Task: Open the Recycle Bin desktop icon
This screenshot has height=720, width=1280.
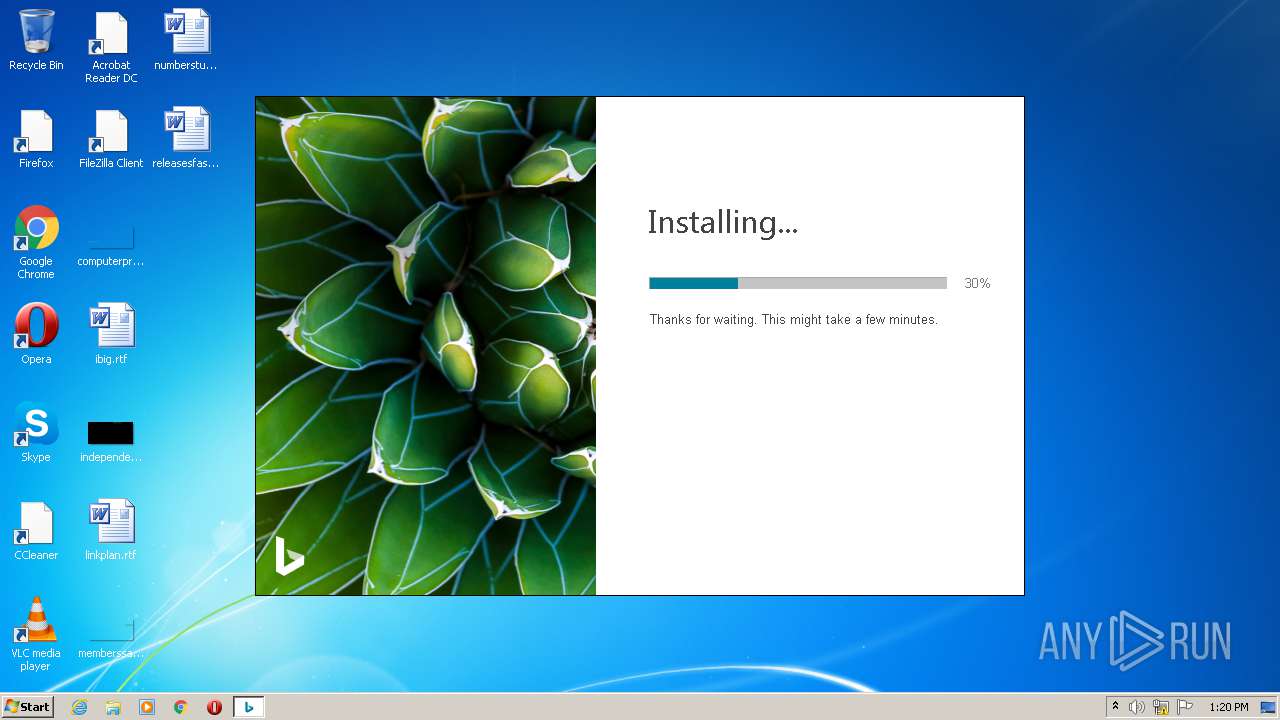Action: coord(36,40)
